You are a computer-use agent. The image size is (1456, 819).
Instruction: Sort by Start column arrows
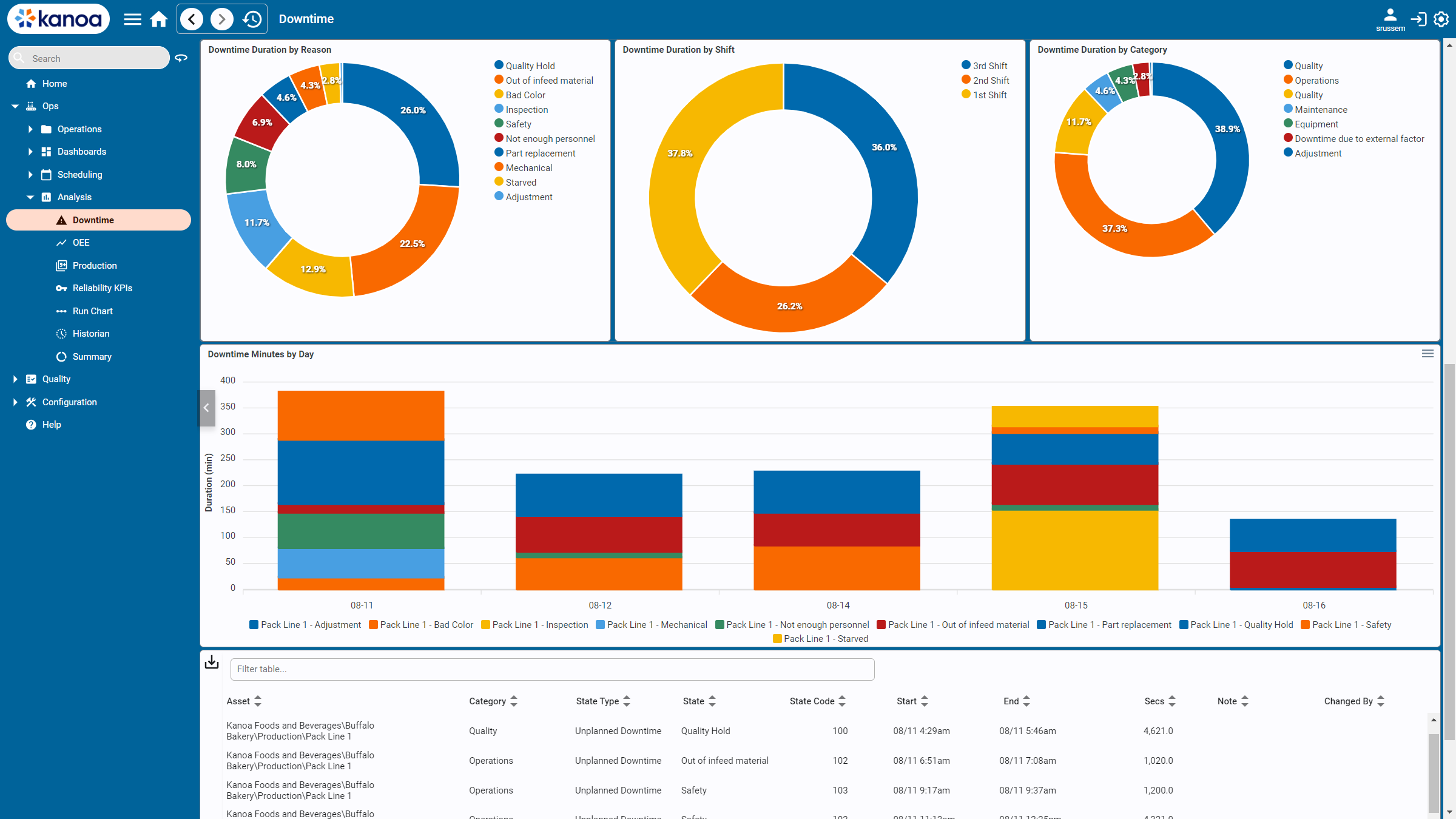(925, 701)
